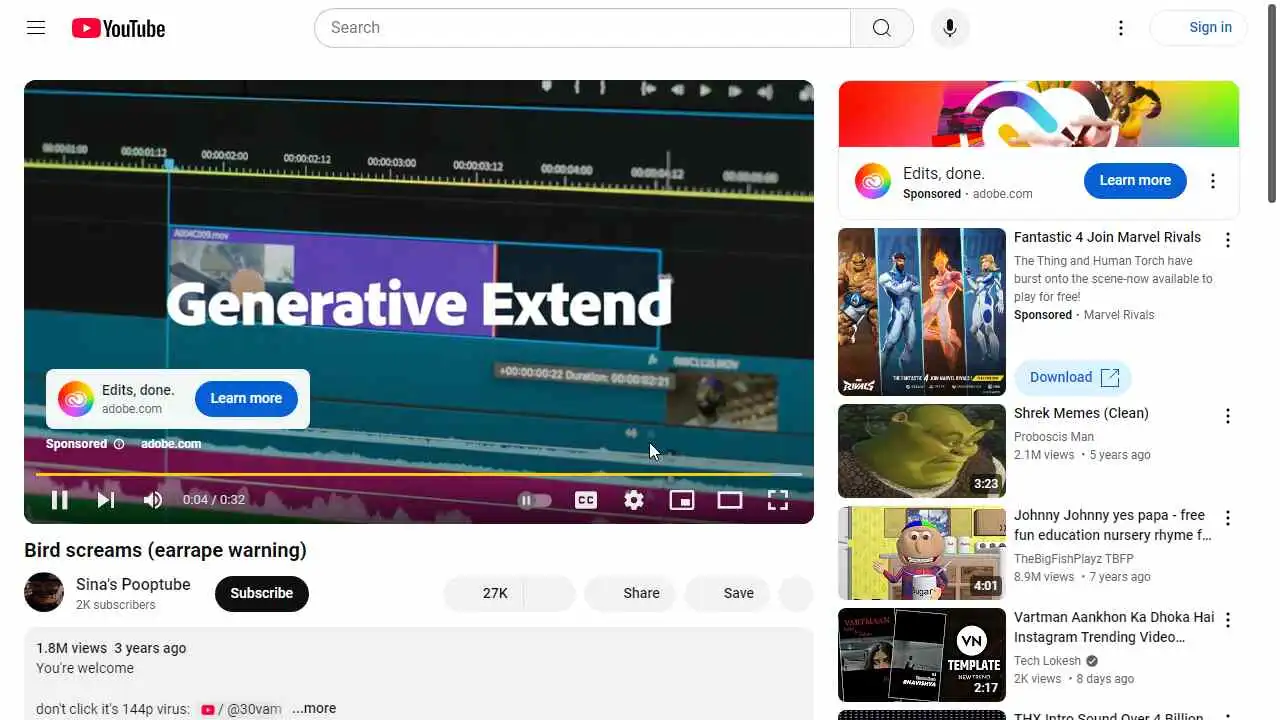Open TheBigFishPlayz TBFP channel
This screenshot has width=1280, height=720.
(1074, 559)
